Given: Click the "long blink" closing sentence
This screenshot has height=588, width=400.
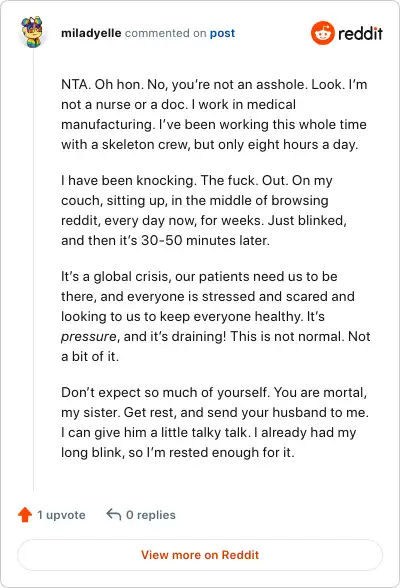Looking at the screenshot, I should [x=178, y=452].
